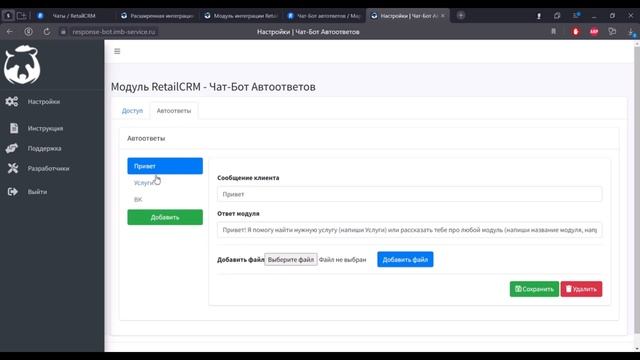Close the active Настройки browser tab
The width and height of the screenshot is (640, 360).
(x=443, y=16)
